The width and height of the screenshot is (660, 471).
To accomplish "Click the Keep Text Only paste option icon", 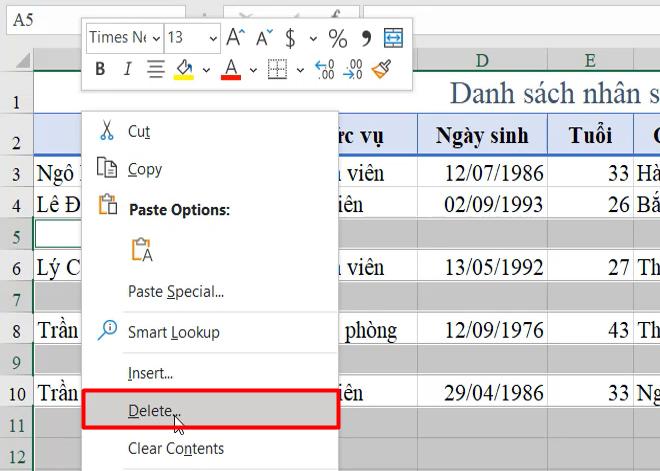I will 142,250.
